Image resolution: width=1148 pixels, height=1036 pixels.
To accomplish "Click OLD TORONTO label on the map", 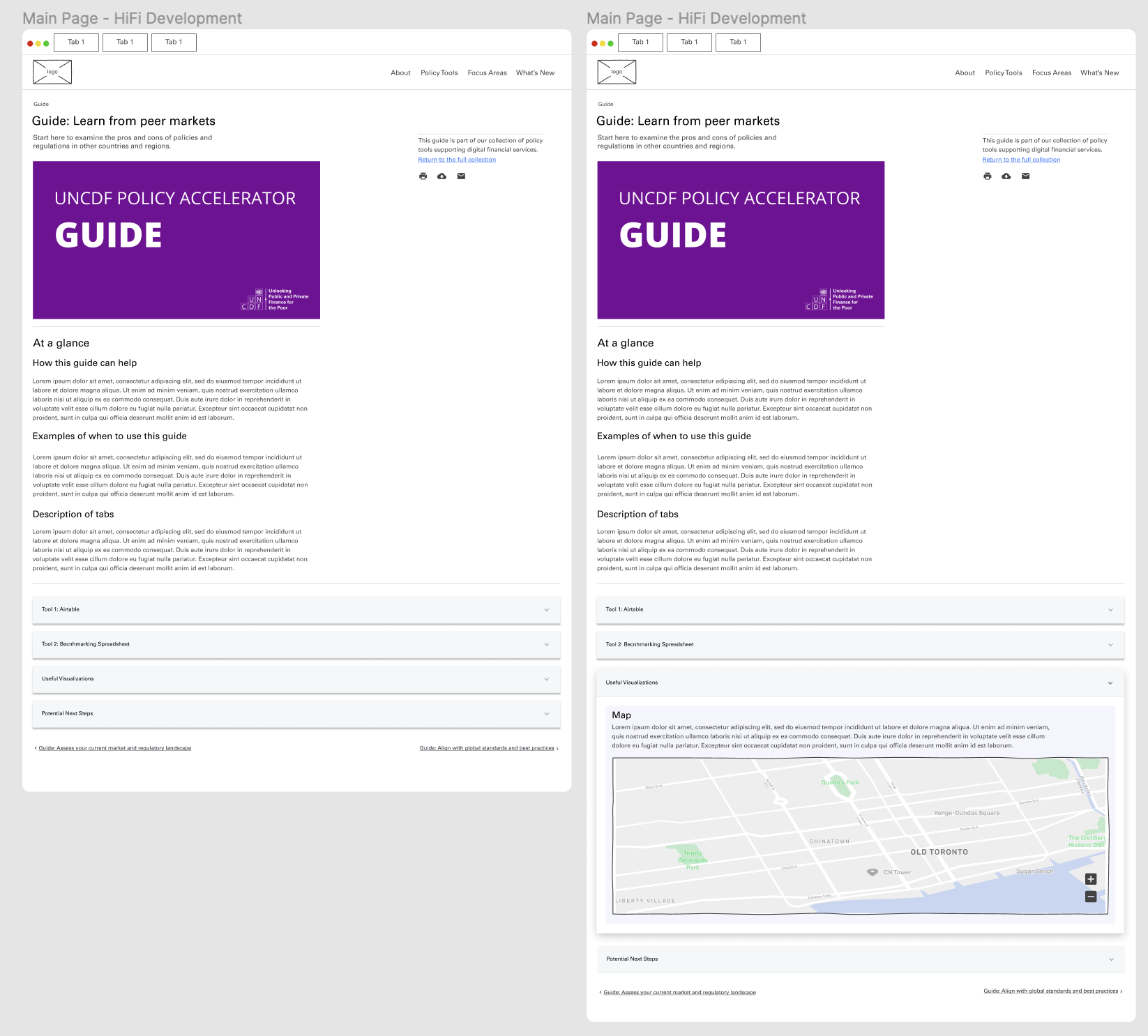I will tap(939, 852).
